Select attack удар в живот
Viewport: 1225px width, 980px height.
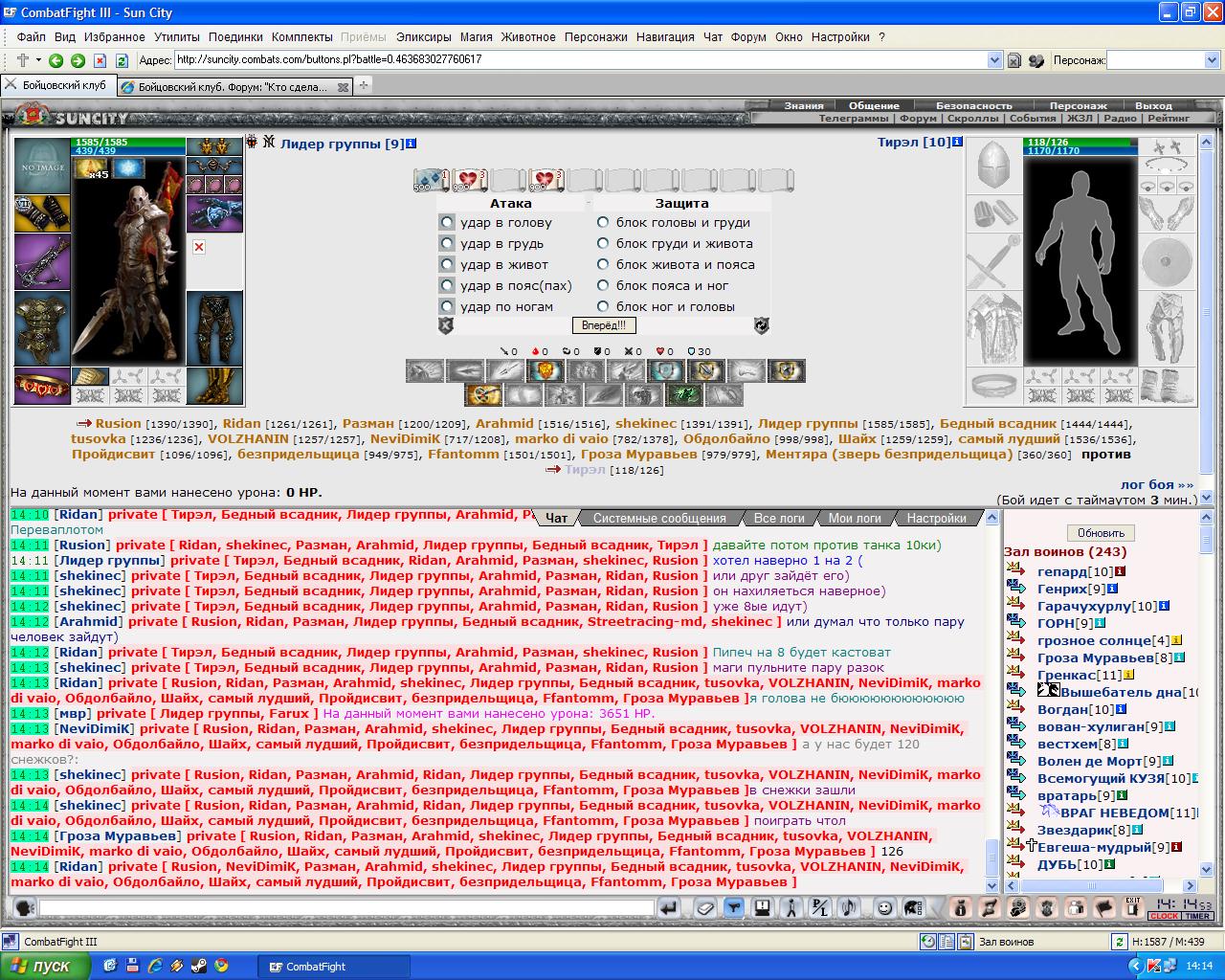447,264
